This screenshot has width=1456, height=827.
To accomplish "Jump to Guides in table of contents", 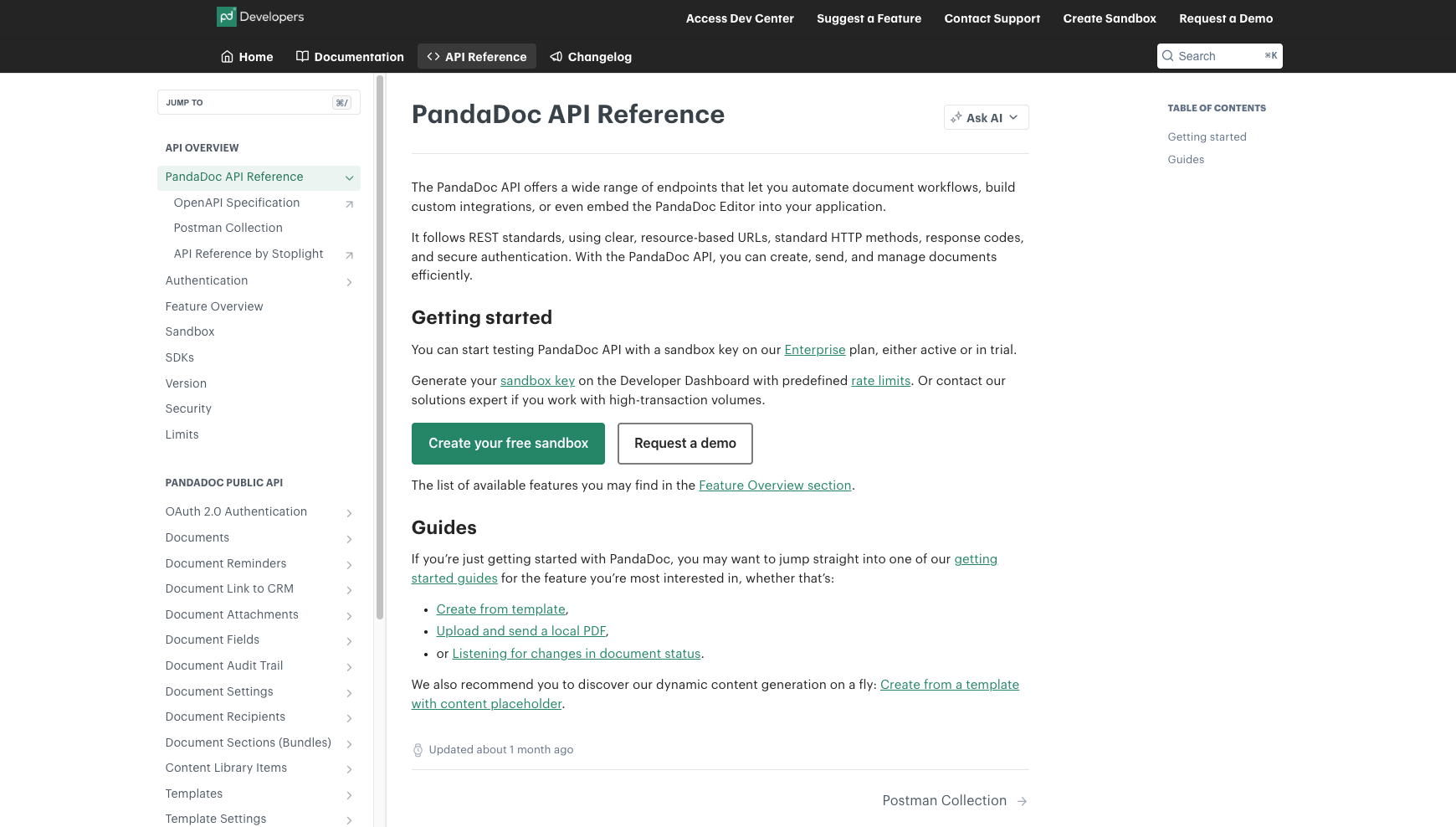I will (1186, 159).
